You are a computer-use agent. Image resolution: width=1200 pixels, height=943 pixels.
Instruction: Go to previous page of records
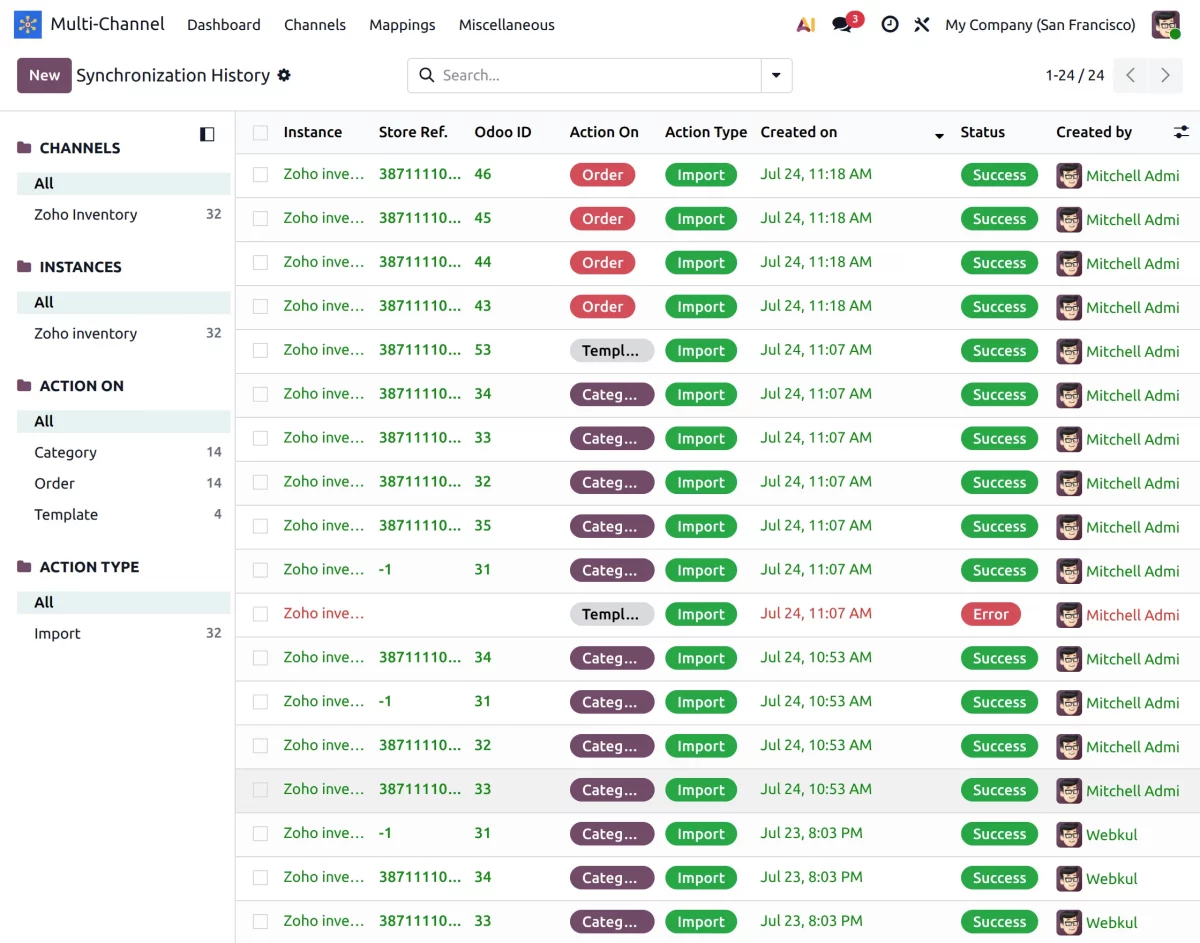1130,75
